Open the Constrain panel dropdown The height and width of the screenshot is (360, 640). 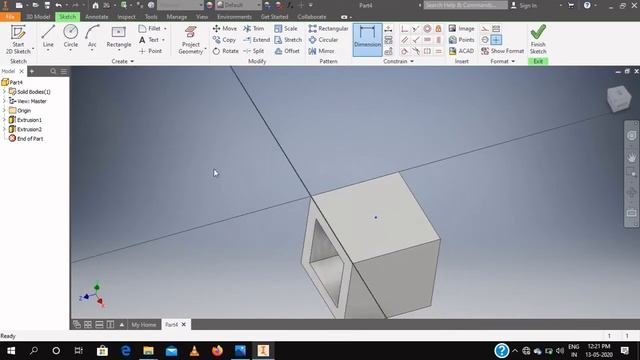tap(399, 61)
